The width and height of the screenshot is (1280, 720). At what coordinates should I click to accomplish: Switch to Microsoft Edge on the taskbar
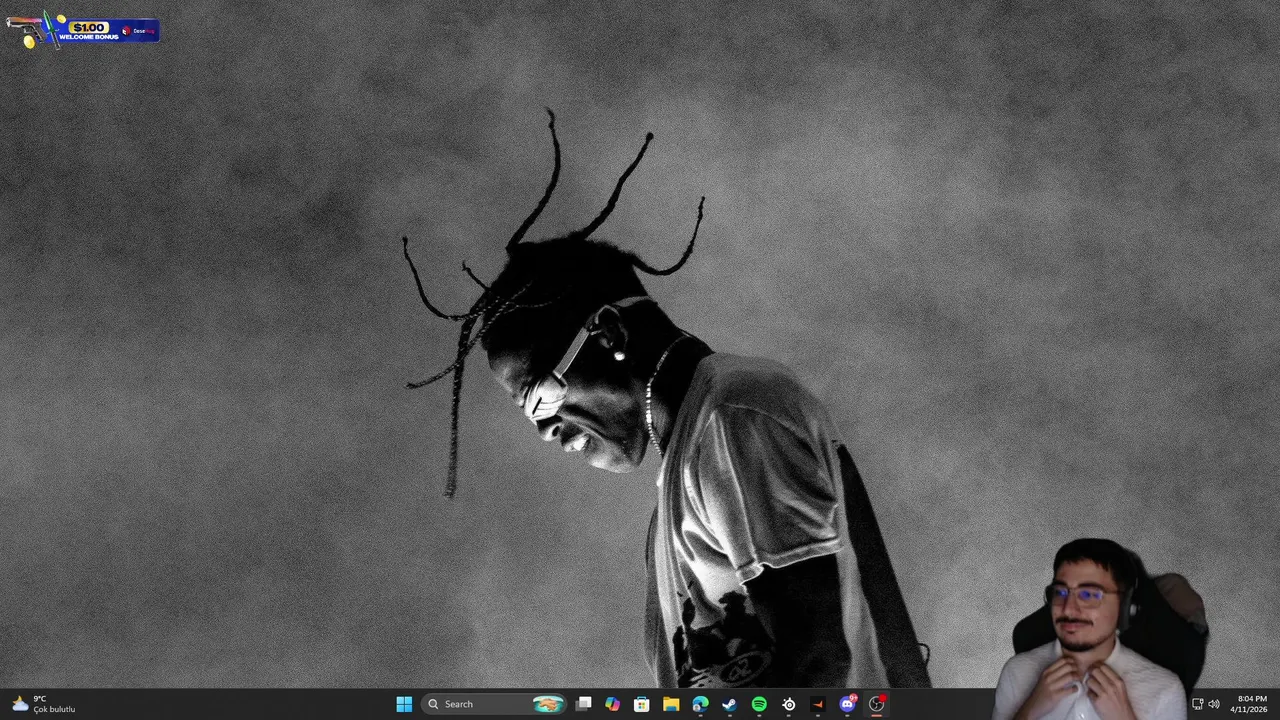click(x=700, y=704)
